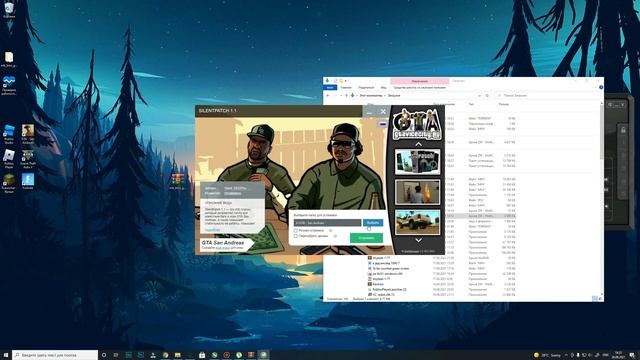The width and height of the screenshot is (640, 360).
Task: Click the green install button in SilentPatch installer
Action: point(366,238)
